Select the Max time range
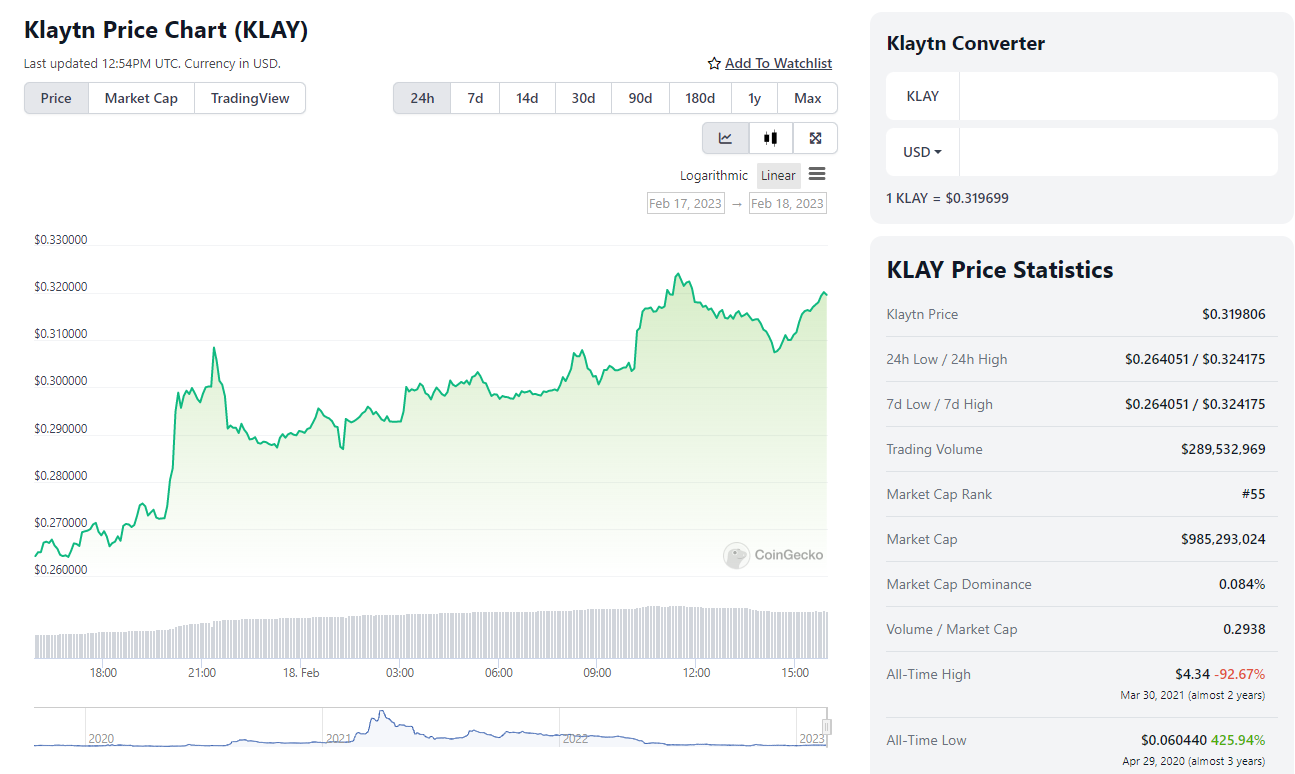The height and width of the screenshot is (774, 1295). 808,98
